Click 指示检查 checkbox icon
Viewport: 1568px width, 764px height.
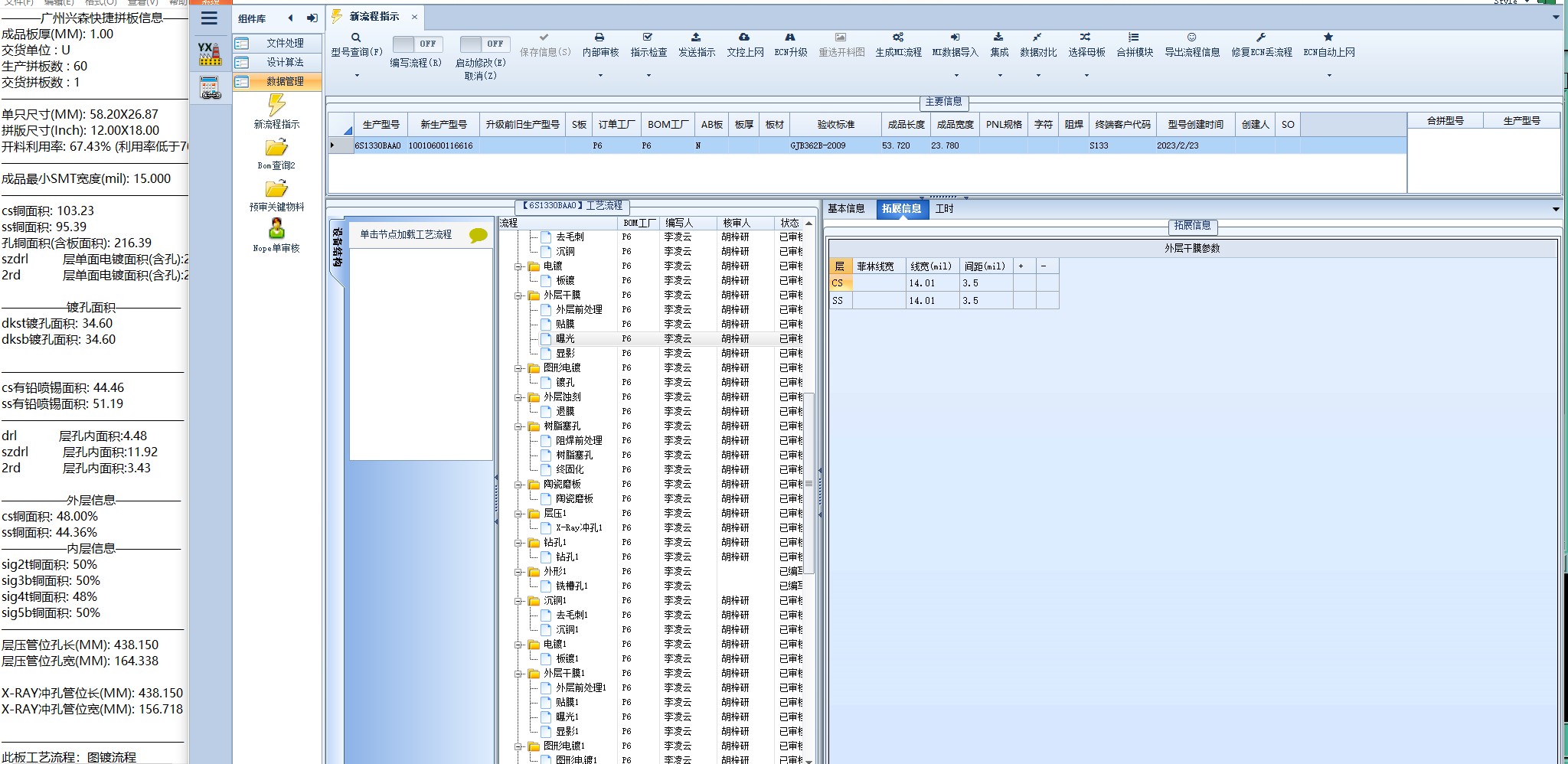(x=648, y=37)
